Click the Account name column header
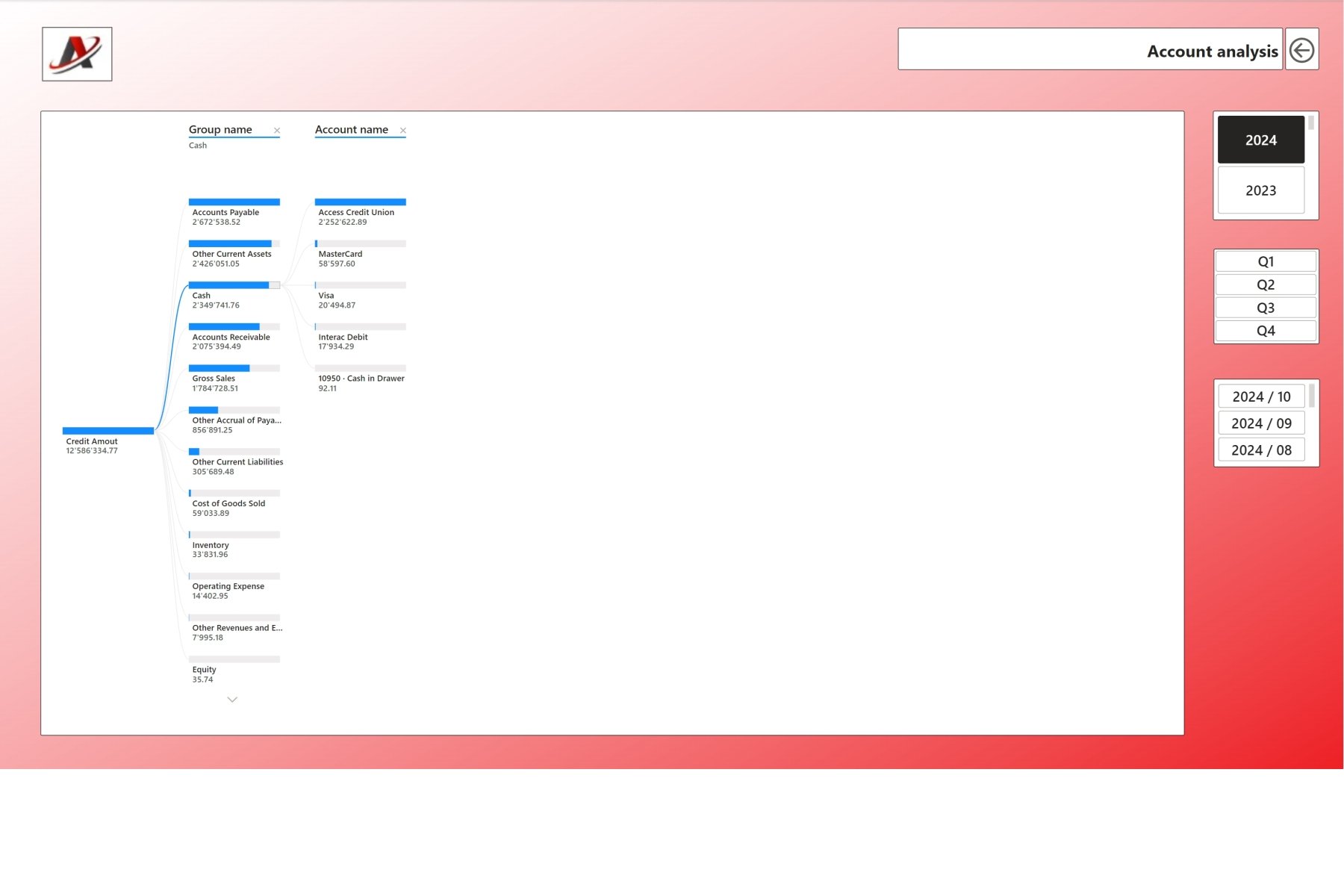Image resolution: width=1344 pixels, height=896 pixels. click(x=352, y=129)
